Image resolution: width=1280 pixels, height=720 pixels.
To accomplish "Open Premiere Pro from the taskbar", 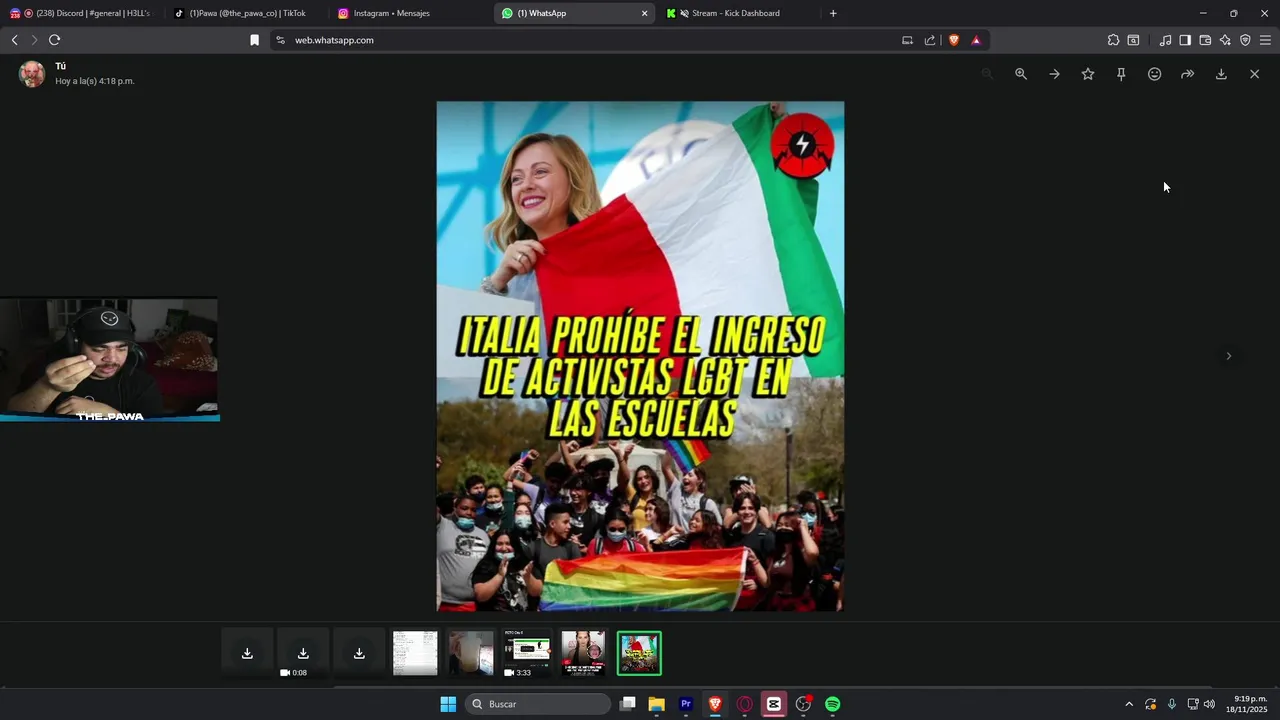I will [686, 704].
